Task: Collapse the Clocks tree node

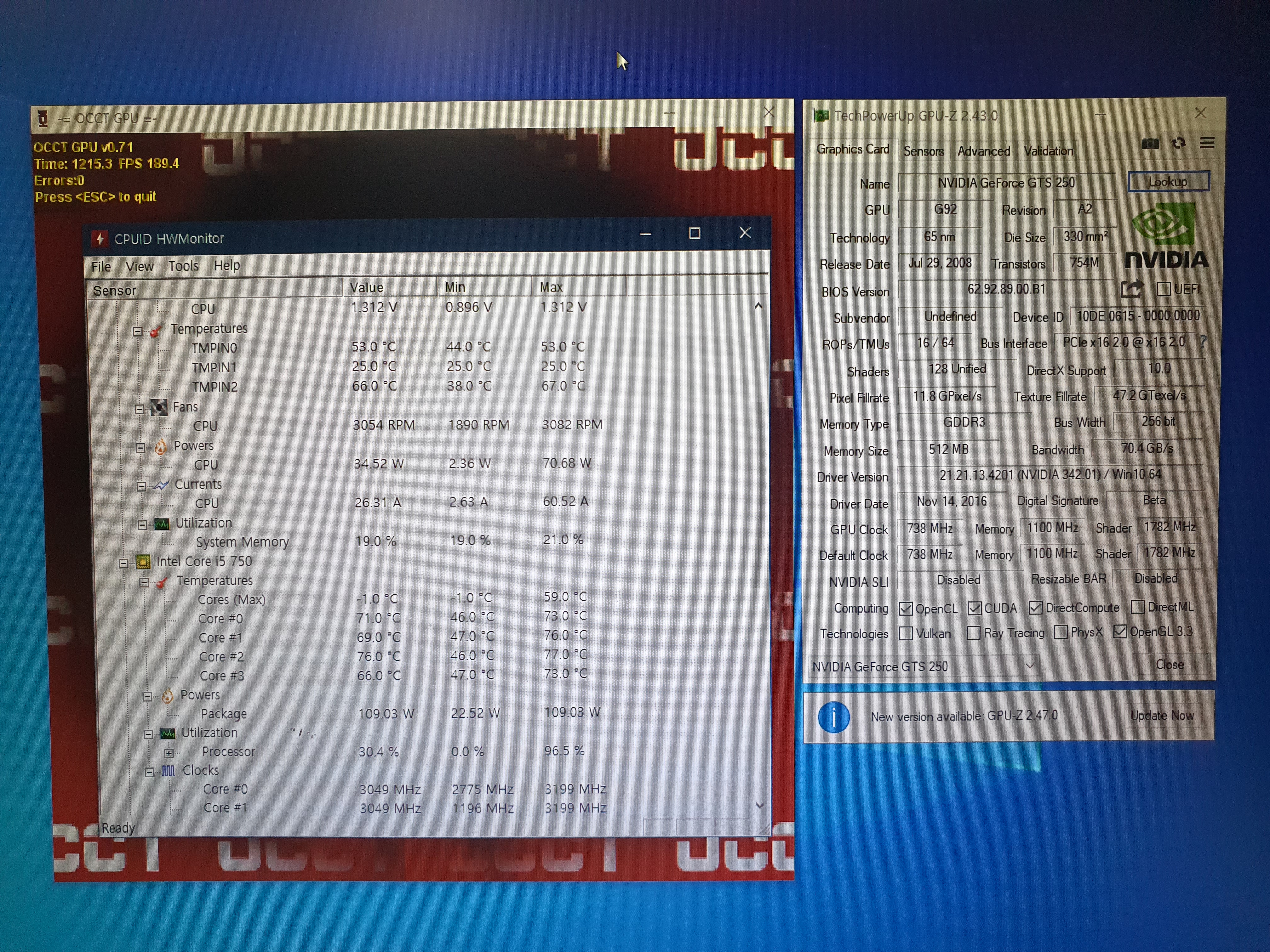Action: click(149, 772)
